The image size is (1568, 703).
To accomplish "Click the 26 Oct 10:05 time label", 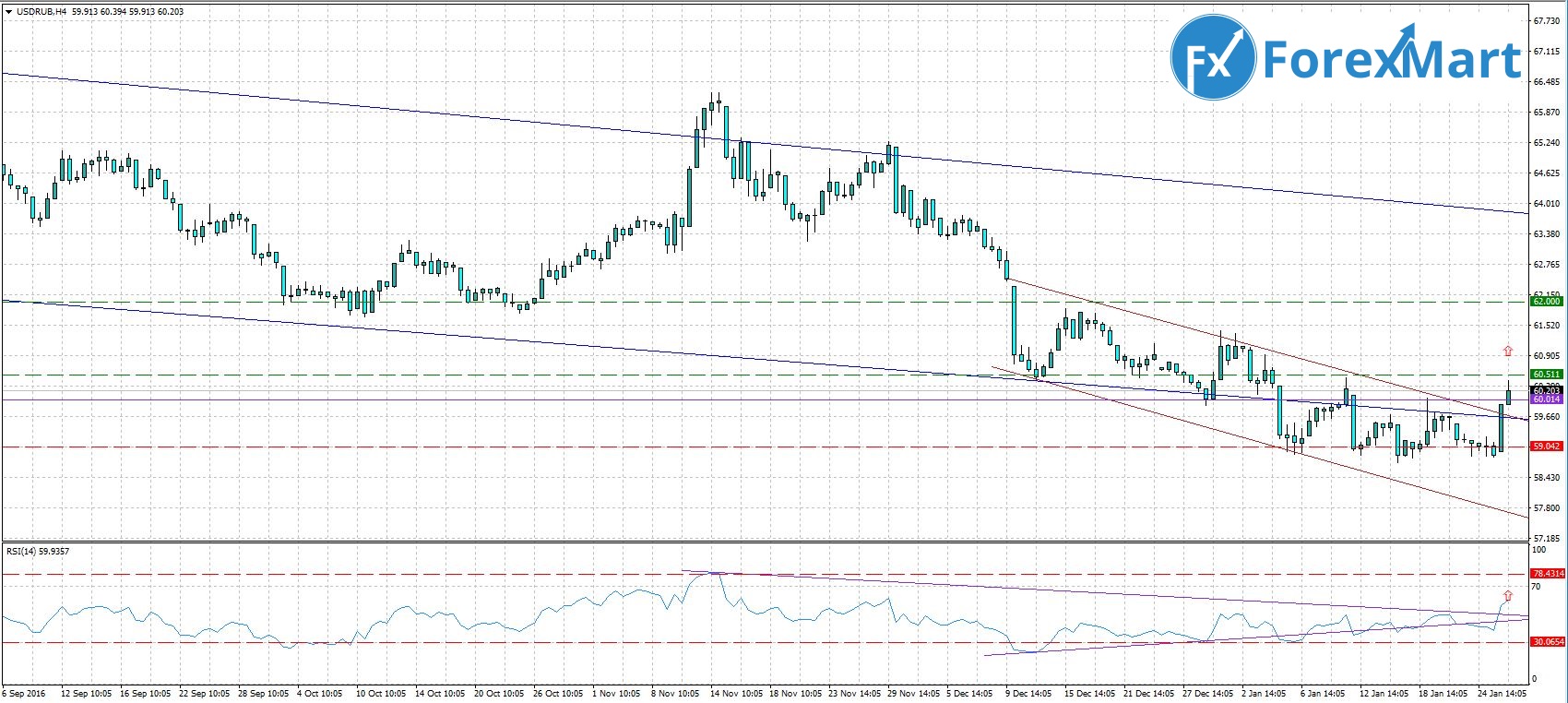I will point(558,693).
